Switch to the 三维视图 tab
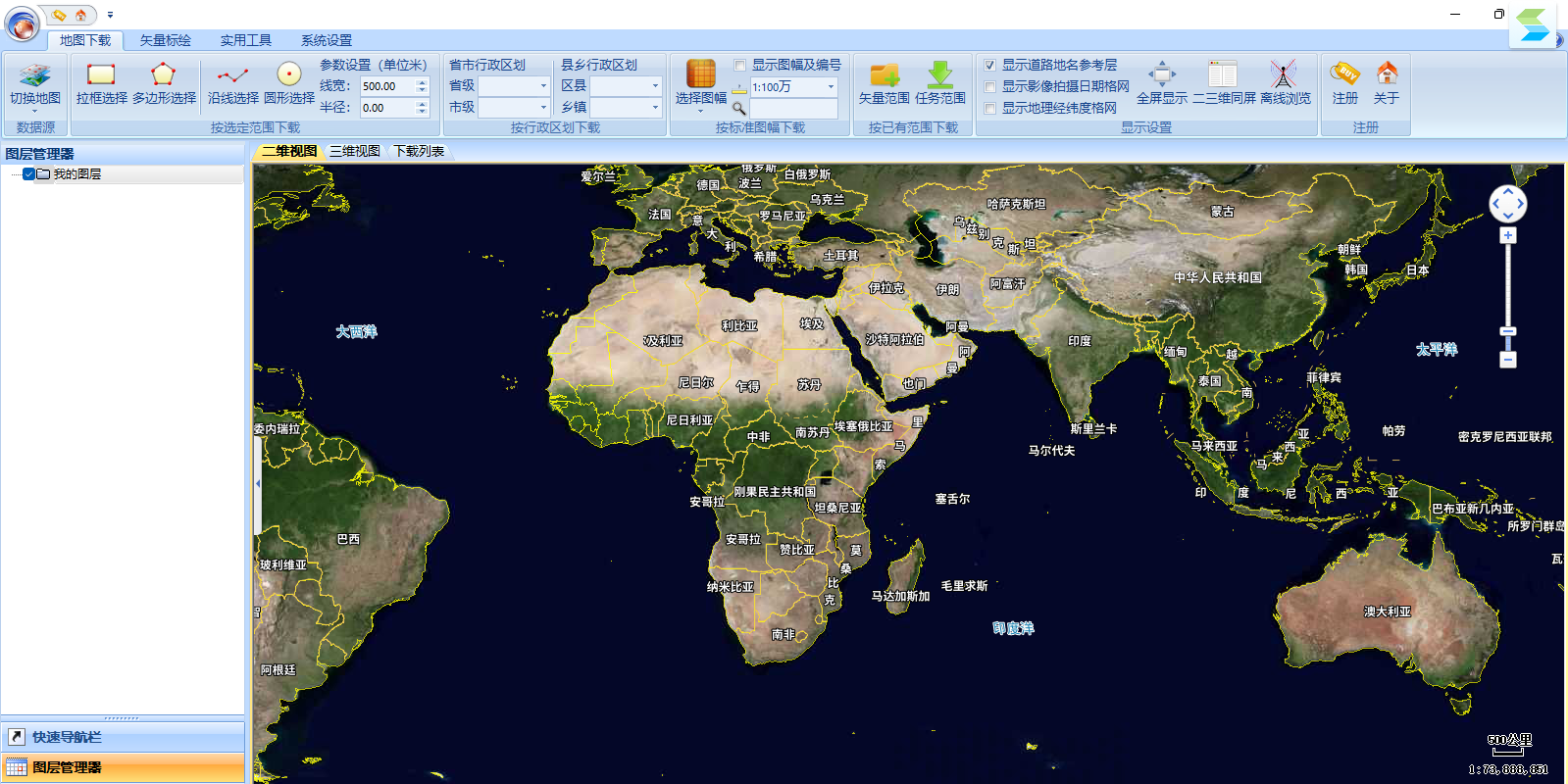The image size is (1568, 784). pyautogui.click(x=355, y=151)
